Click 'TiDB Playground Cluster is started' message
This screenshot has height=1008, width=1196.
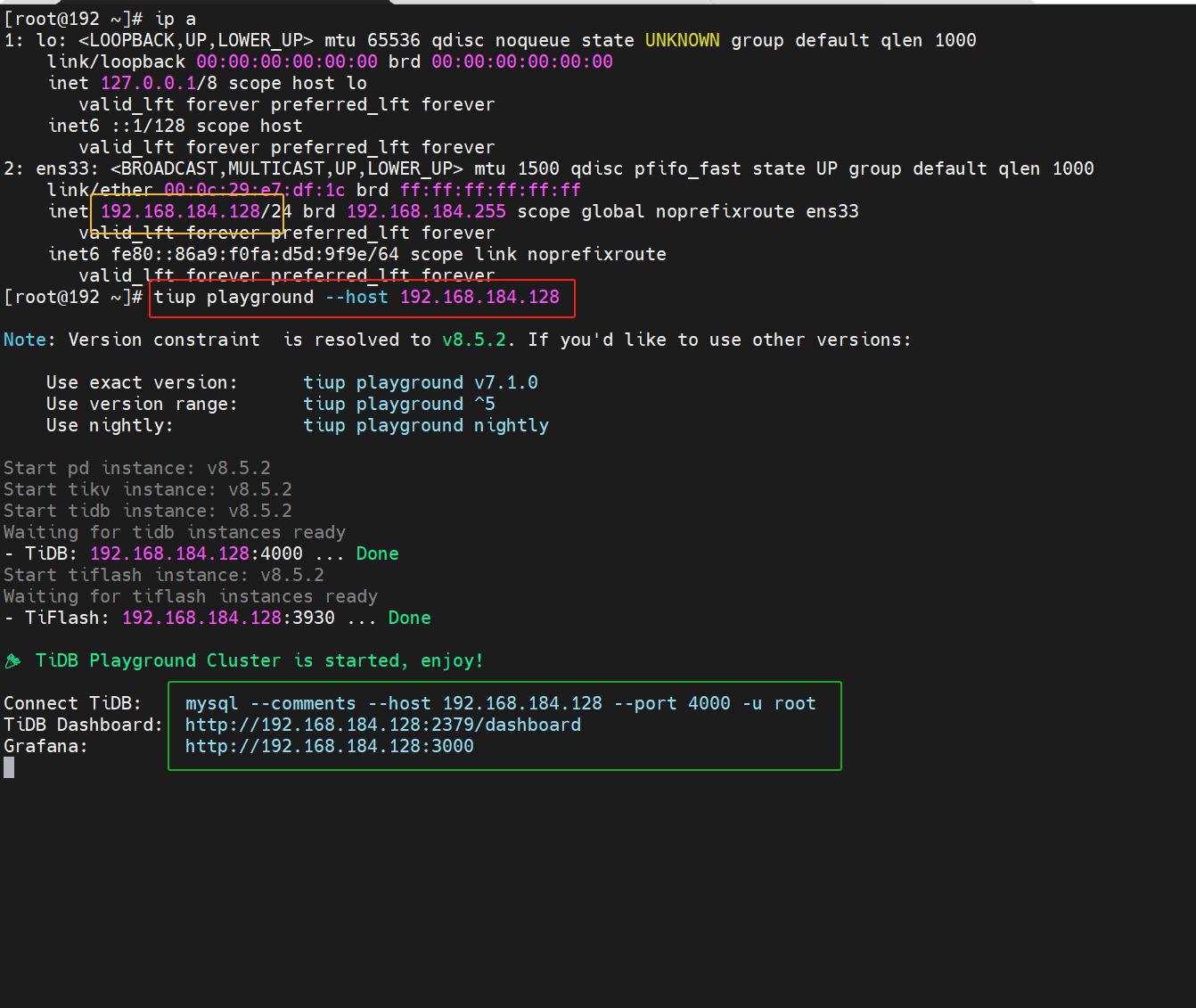[258, 660]
